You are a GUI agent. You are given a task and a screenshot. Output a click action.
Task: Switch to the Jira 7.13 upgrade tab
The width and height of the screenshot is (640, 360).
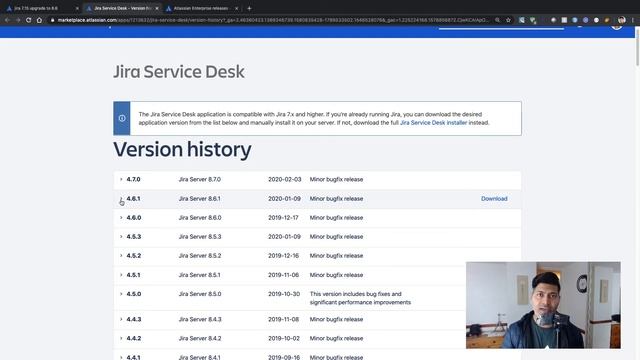pos(41,8)
